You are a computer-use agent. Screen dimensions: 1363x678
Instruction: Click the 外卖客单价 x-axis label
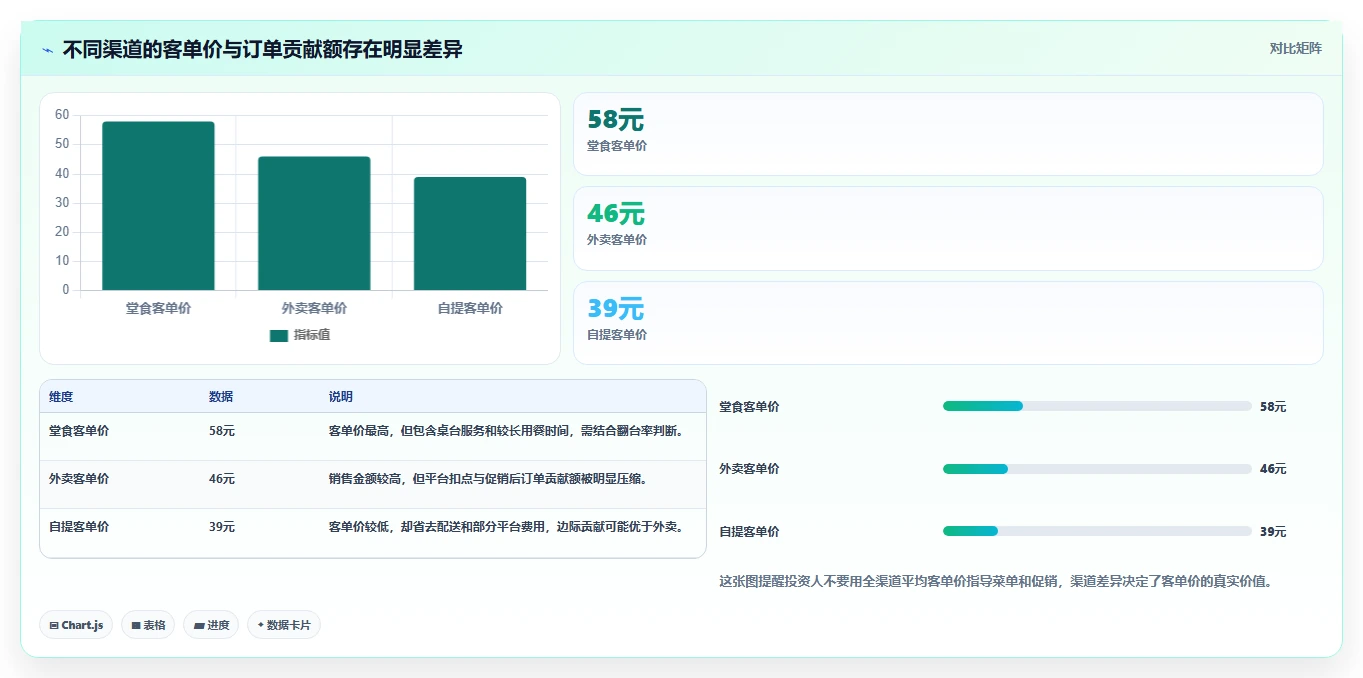(314, 308)
